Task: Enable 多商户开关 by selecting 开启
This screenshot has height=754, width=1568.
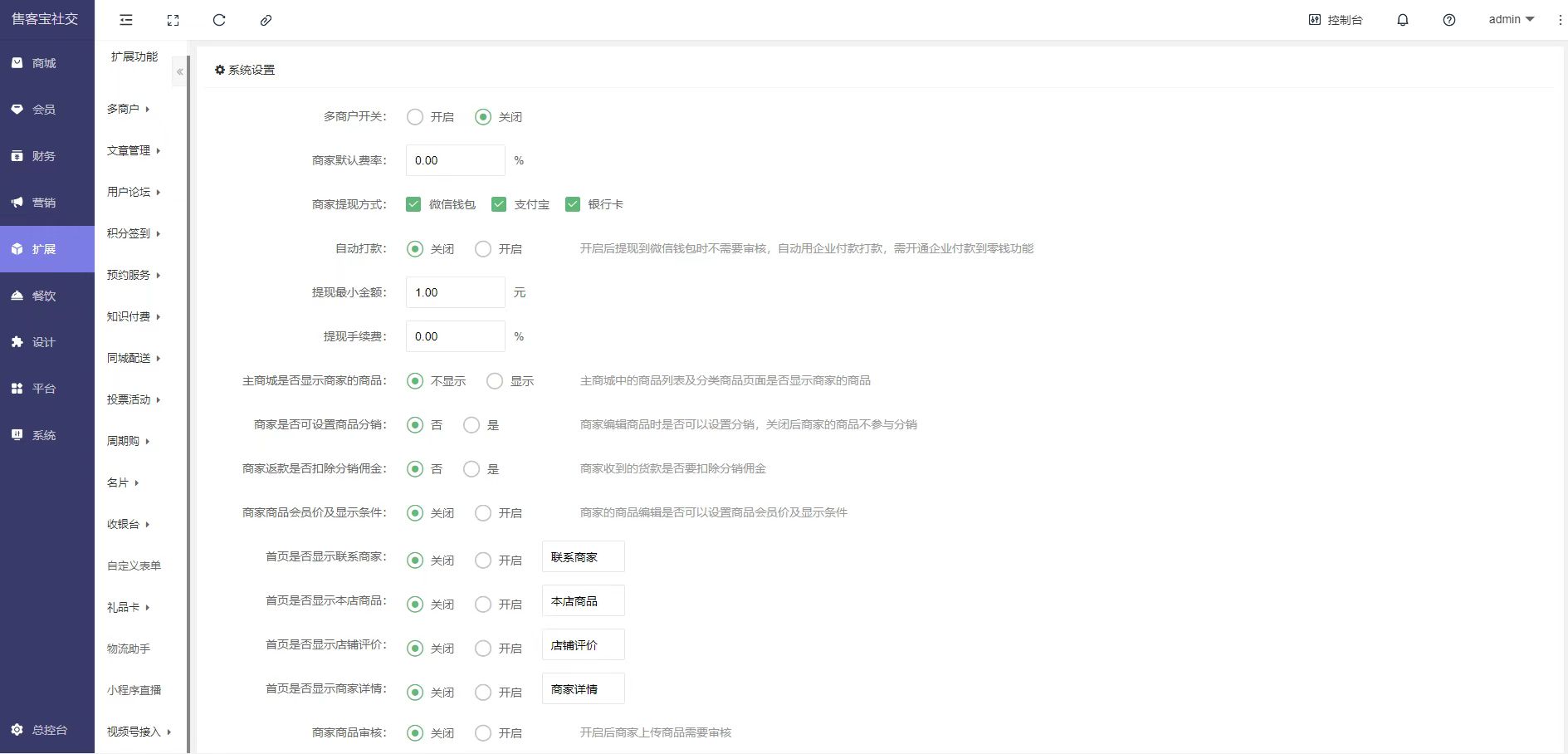Action: (x=415, y=117)
